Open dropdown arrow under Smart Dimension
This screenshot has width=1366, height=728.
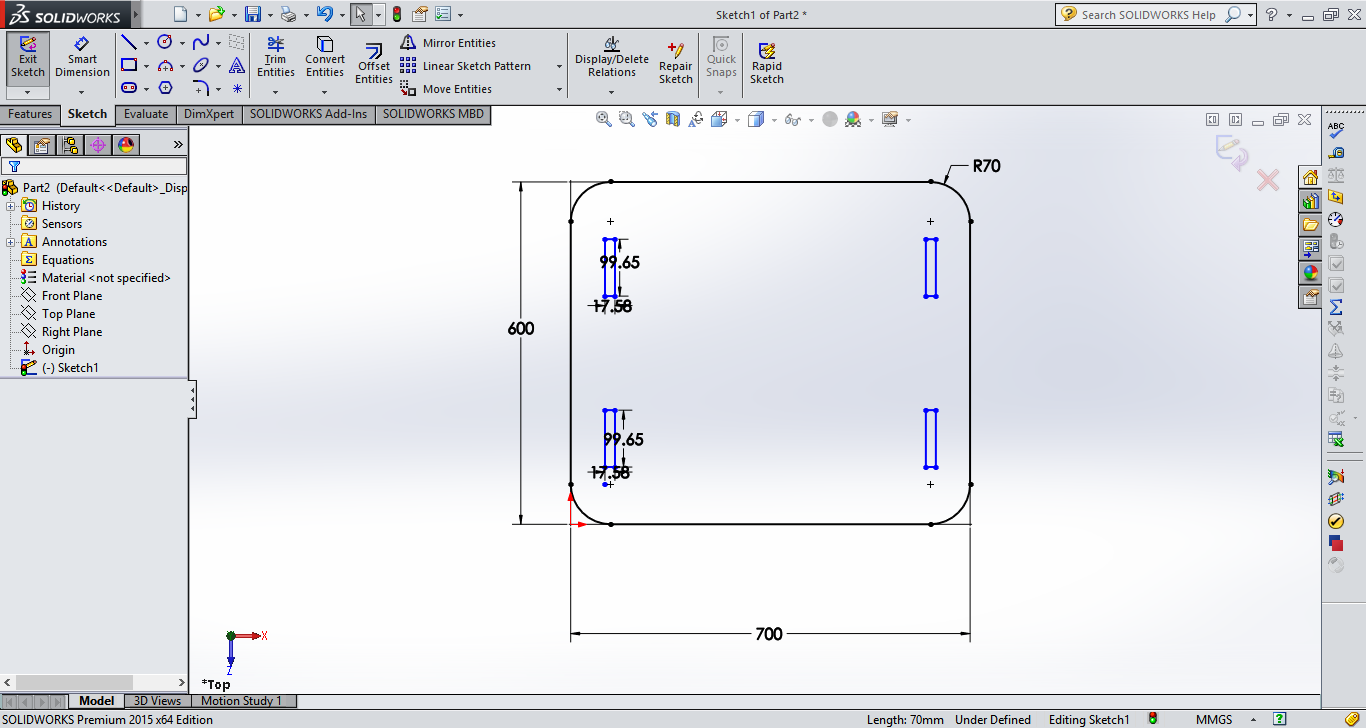pos(82,92)
